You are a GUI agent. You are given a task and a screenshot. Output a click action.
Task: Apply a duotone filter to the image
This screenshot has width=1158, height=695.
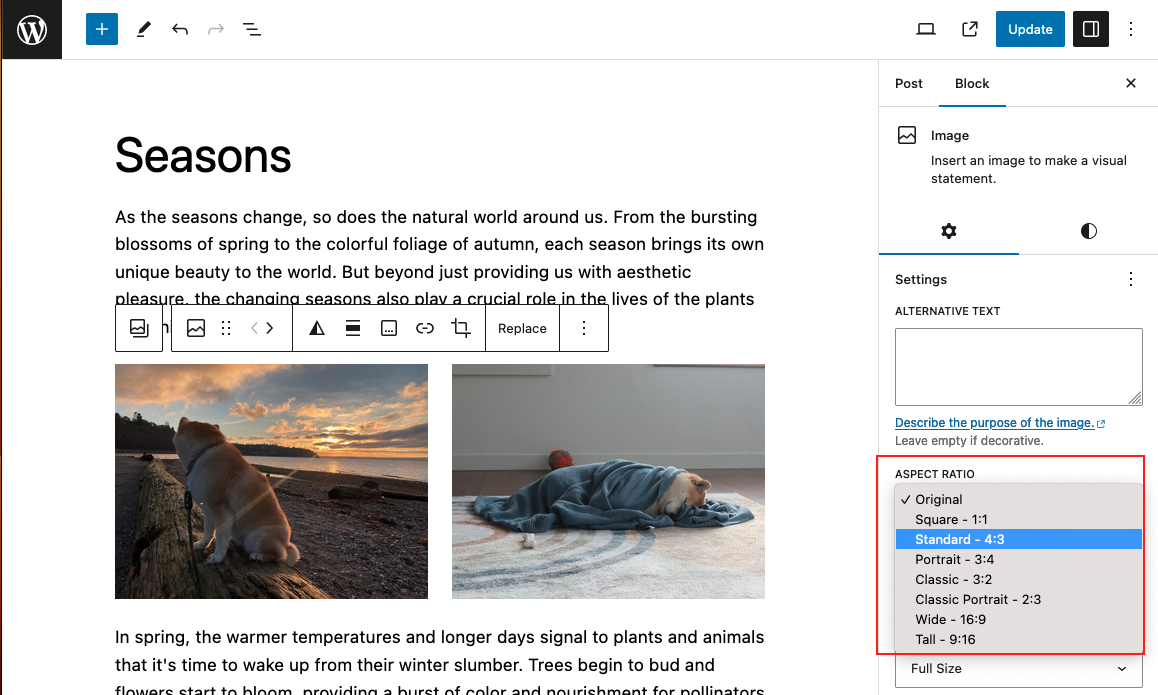tap(316, 327)
